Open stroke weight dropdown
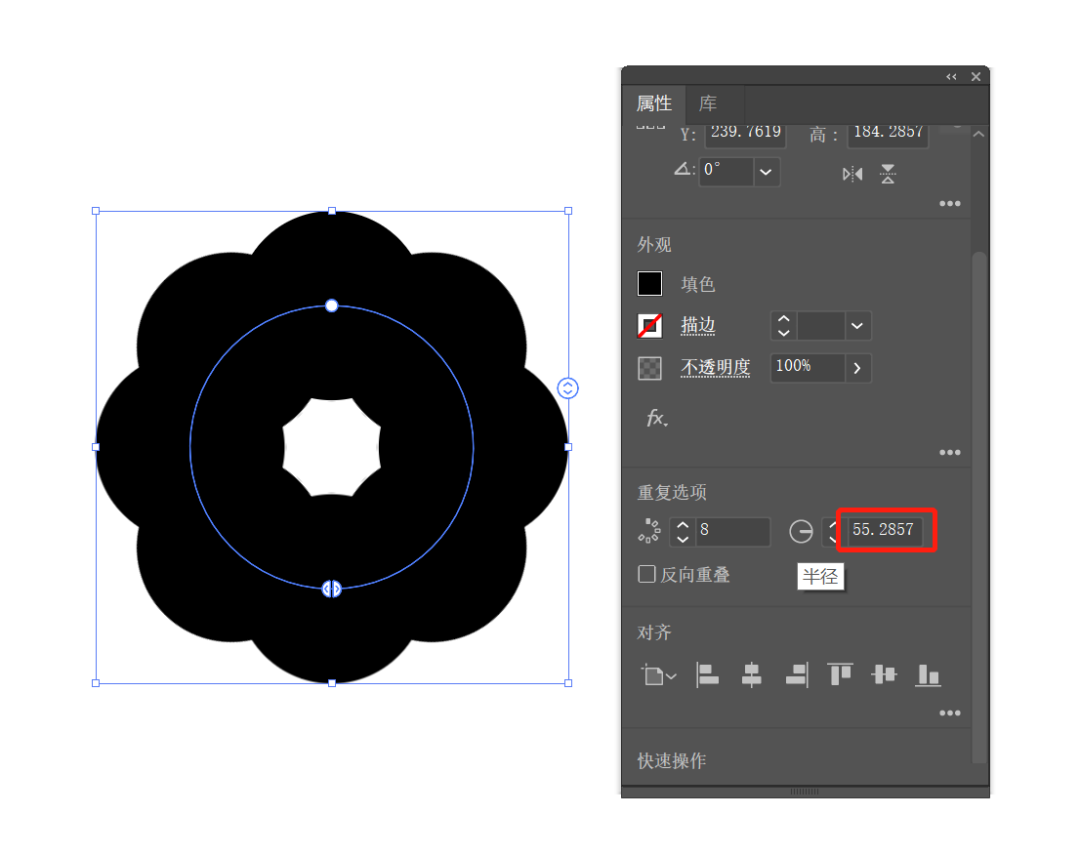 [x=857, y=326]
